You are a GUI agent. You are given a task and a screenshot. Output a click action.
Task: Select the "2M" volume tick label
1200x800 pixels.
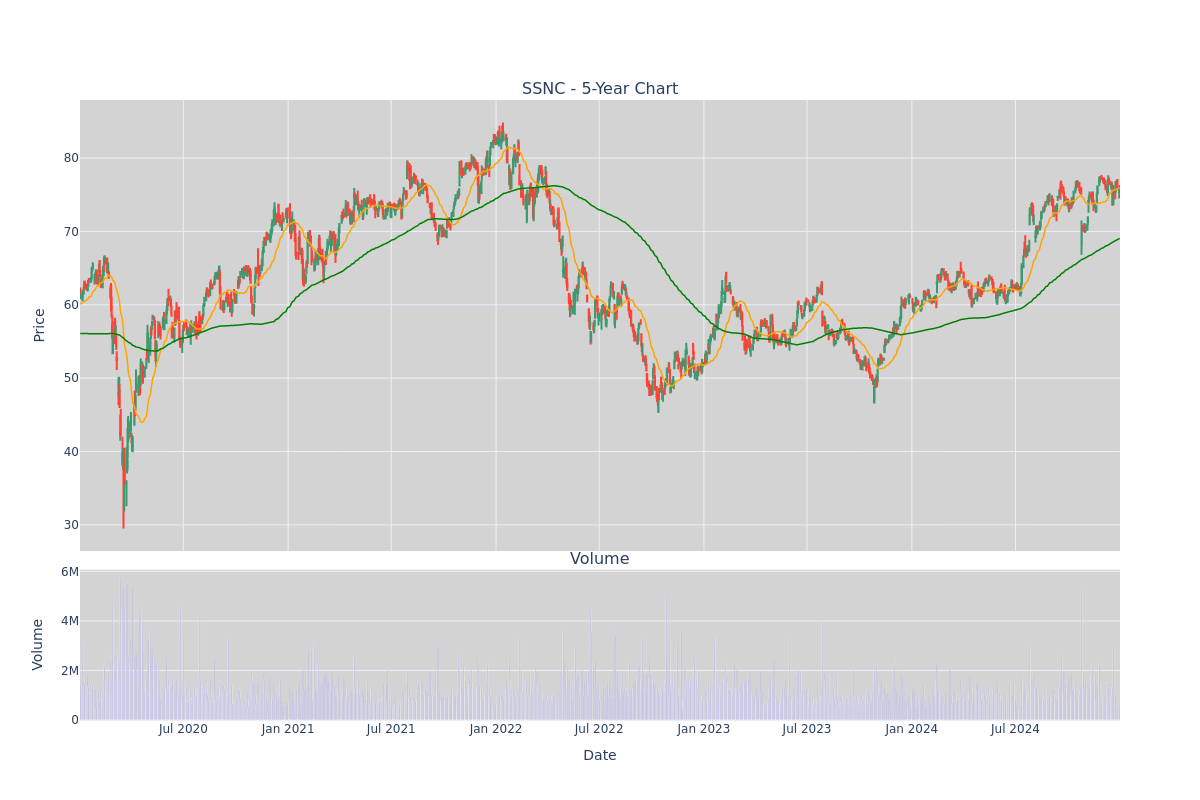(70, 670)
